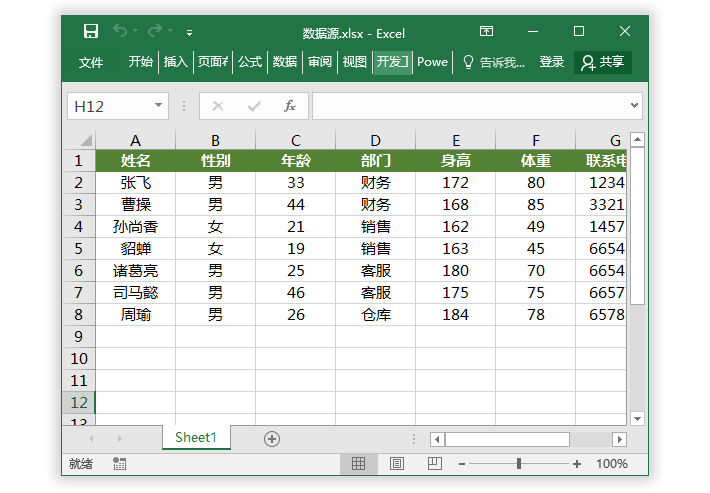
Task: Click the age cell 46
Action: [296, 293]
